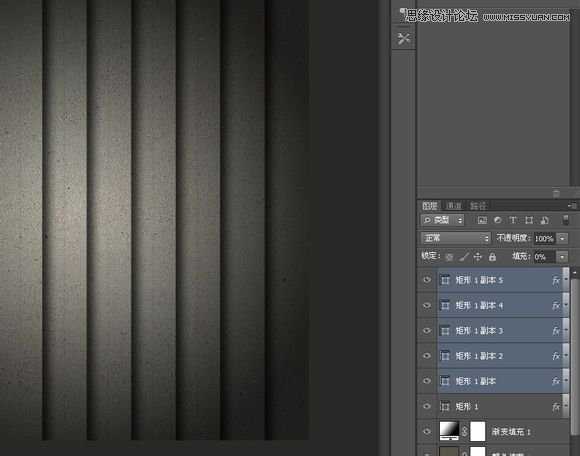The height and width of the screenshot is (456, 580).
Task: Expand effects arrow on 矩形 1 副本 4
Action: [566, 305]
